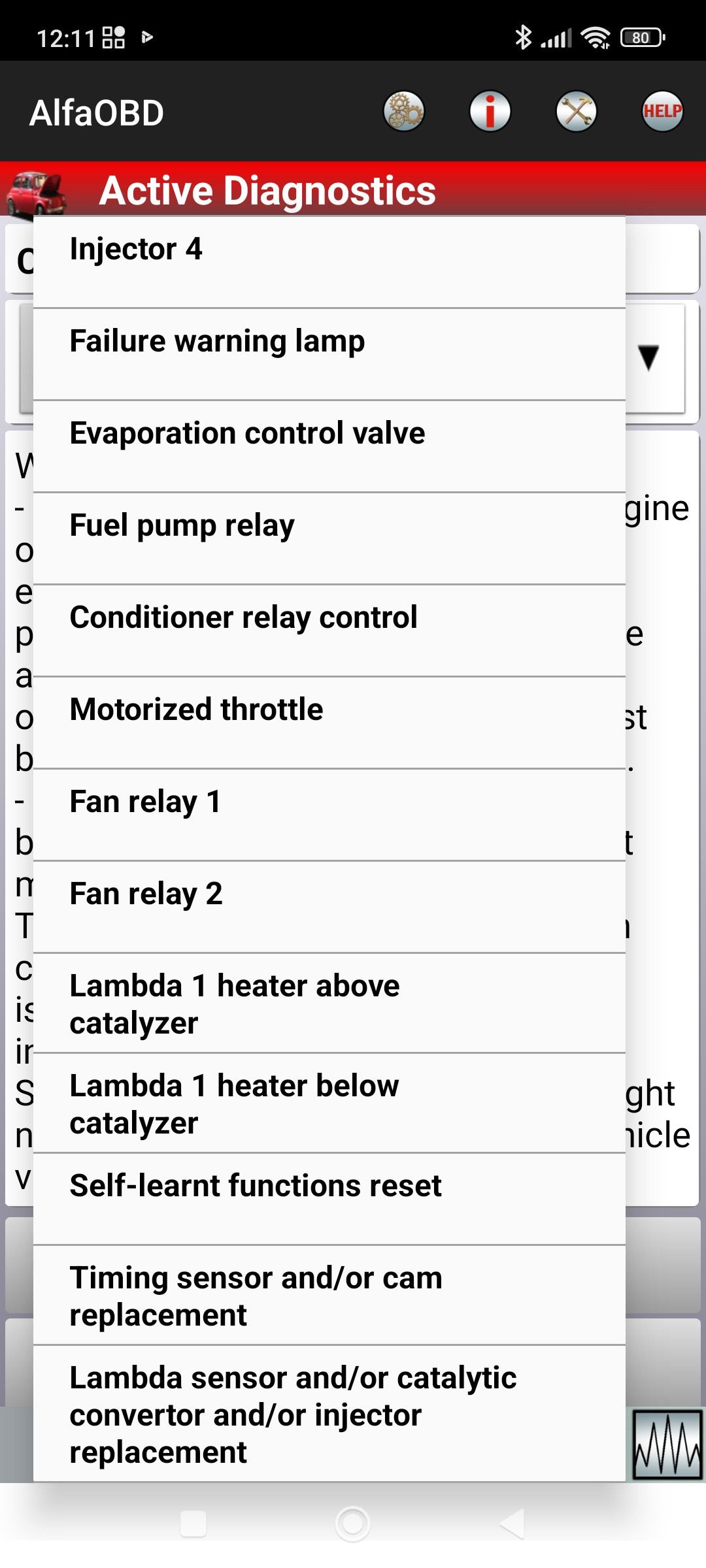Select Injector 4 from the list

coord(329,261)
